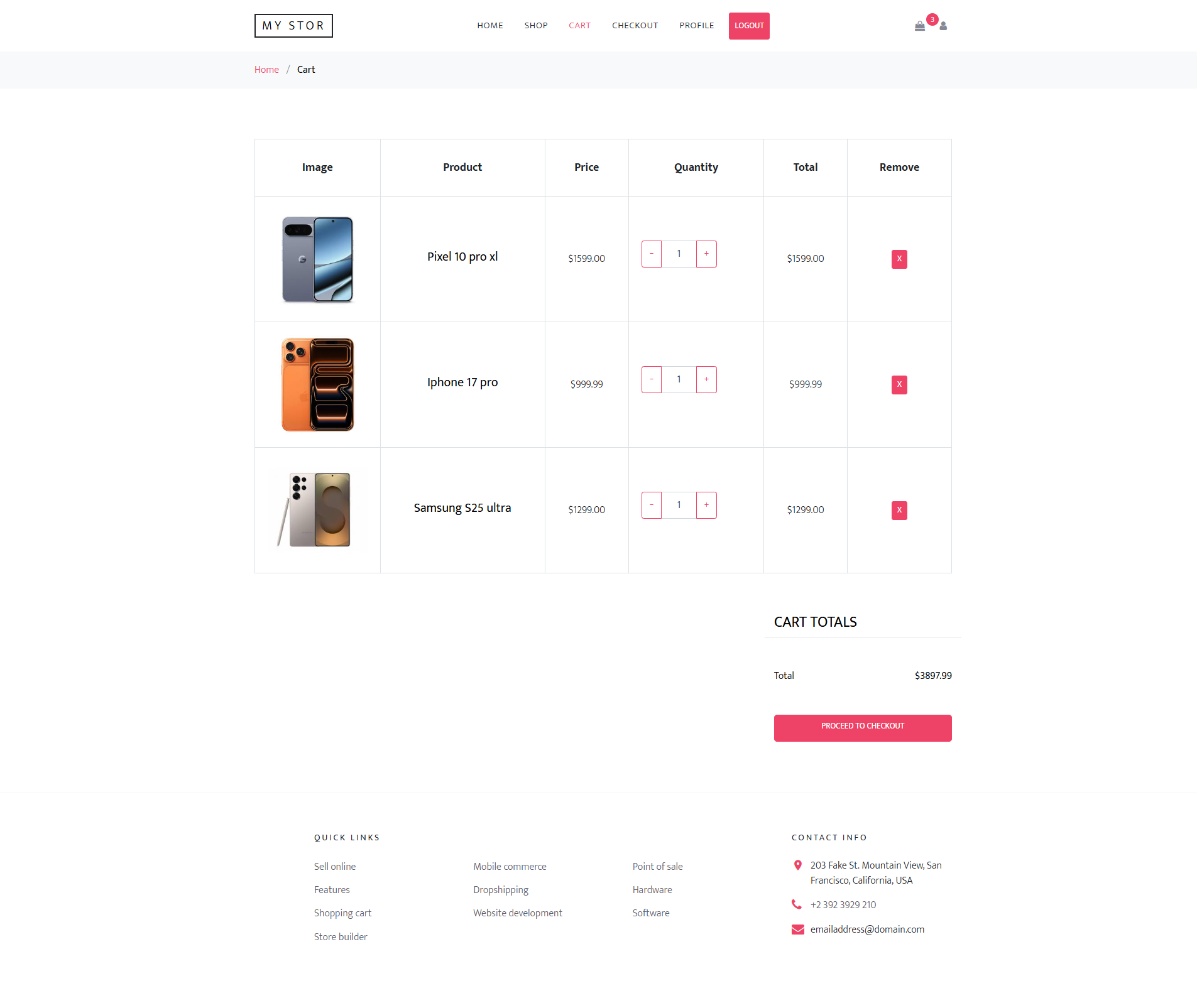Viewport: 1197px width, 1008px height.
Task: Remove Iphone 17 pro from cart
Action: click(899, 384)
